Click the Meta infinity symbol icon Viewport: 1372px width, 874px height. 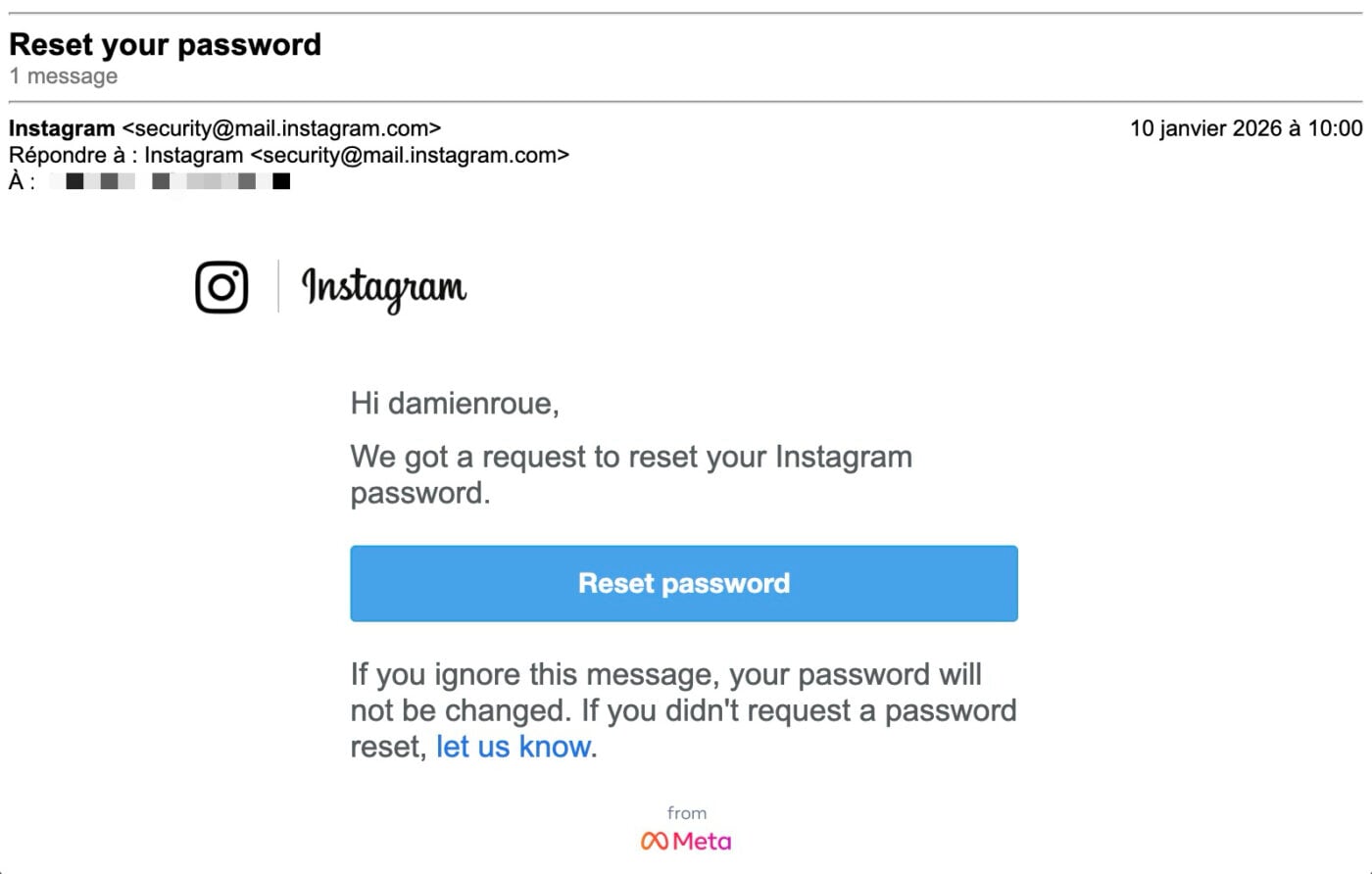pos(654,842)
